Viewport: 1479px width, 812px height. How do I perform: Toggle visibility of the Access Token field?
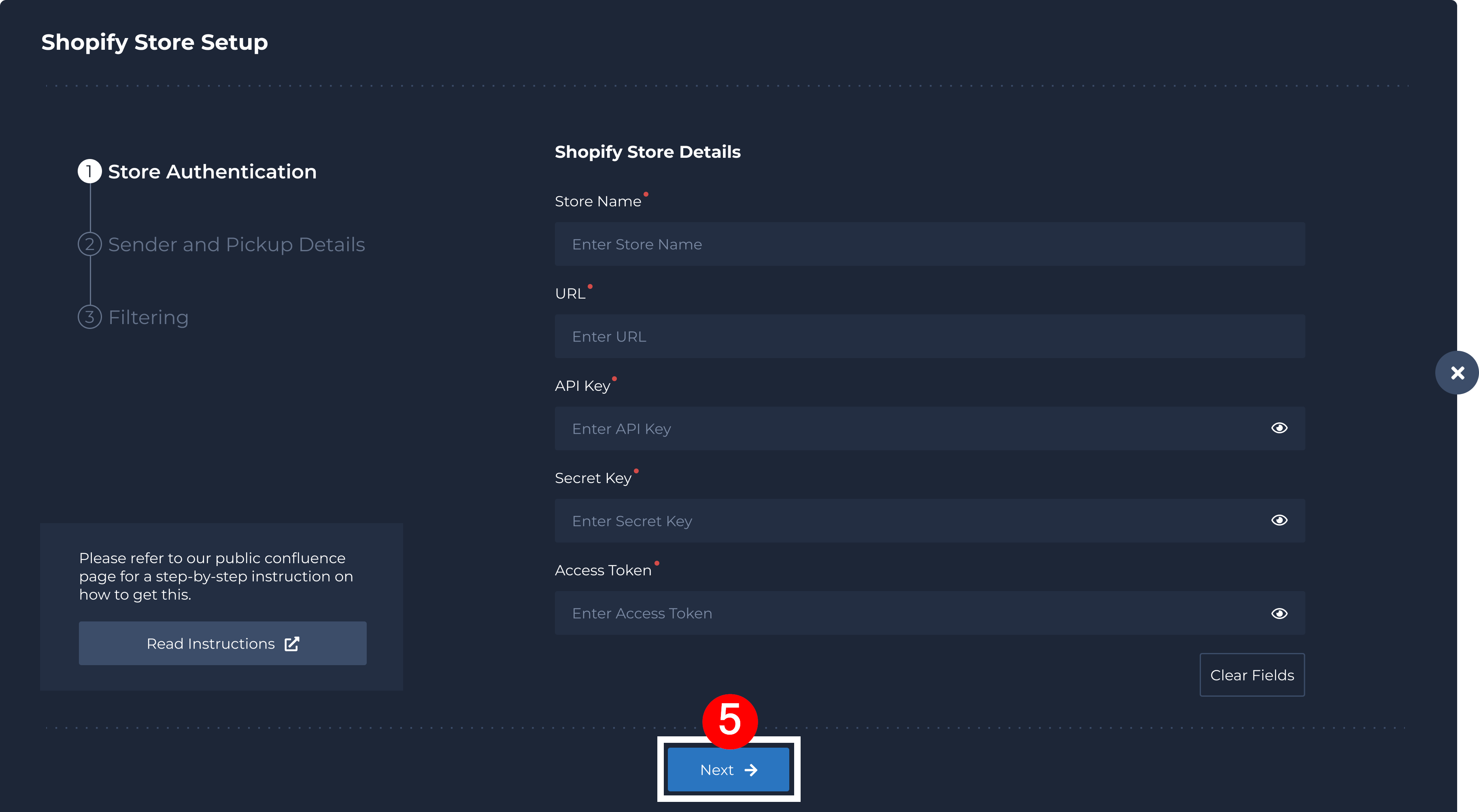click(x=1279, y=613)
